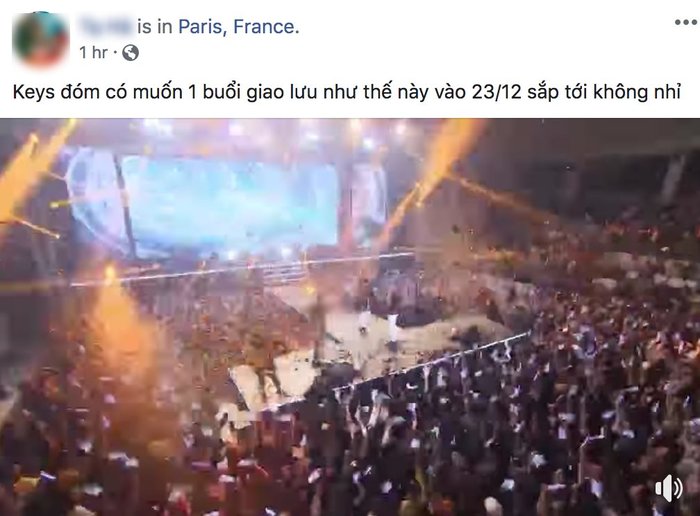The height and width of the screenshot is (516, 700).
Task: Open the Paris, France location link
Action: (x=236, y=27)
